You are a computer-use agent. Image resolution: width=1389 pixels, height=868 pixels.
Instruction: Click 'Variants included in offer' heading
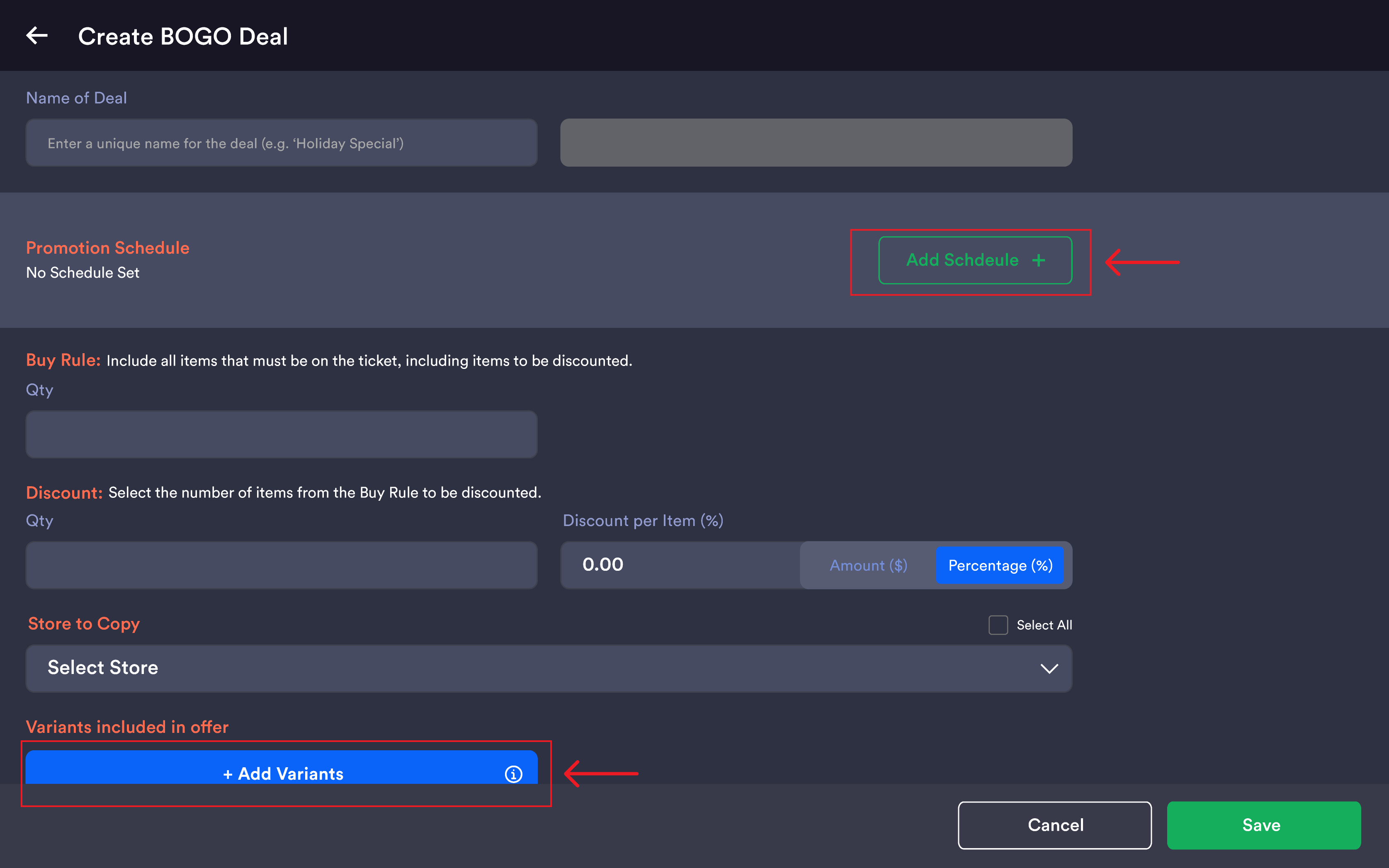click(127, 727)
